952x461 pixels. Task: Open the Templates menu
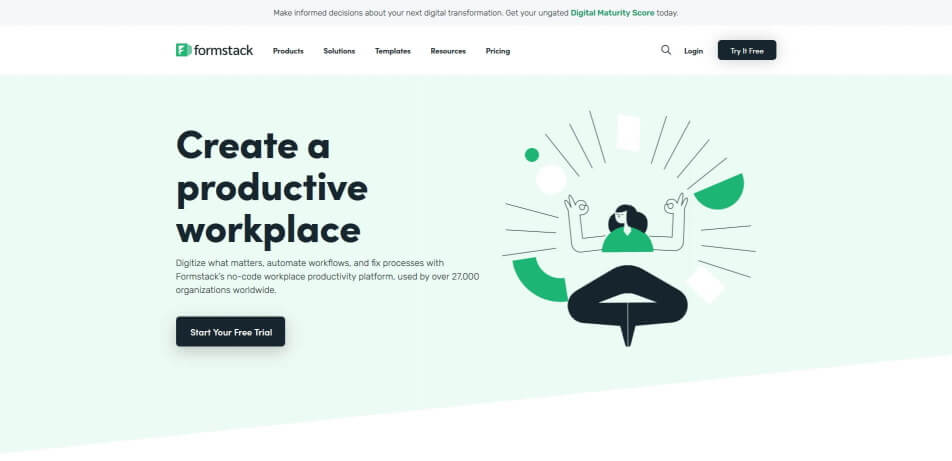click(x=393, y=51)
